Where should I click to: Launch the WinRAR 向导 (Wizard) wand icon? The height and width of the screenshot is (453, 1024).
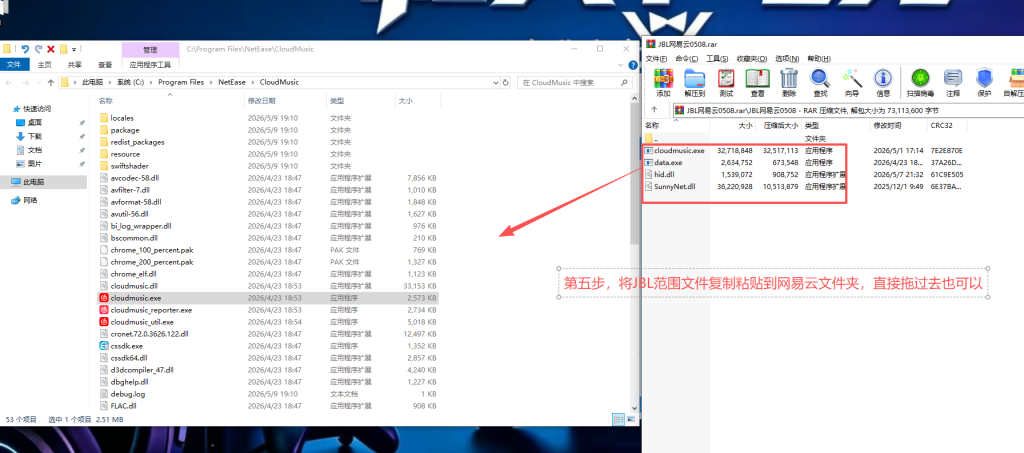(x=852, y=83)
